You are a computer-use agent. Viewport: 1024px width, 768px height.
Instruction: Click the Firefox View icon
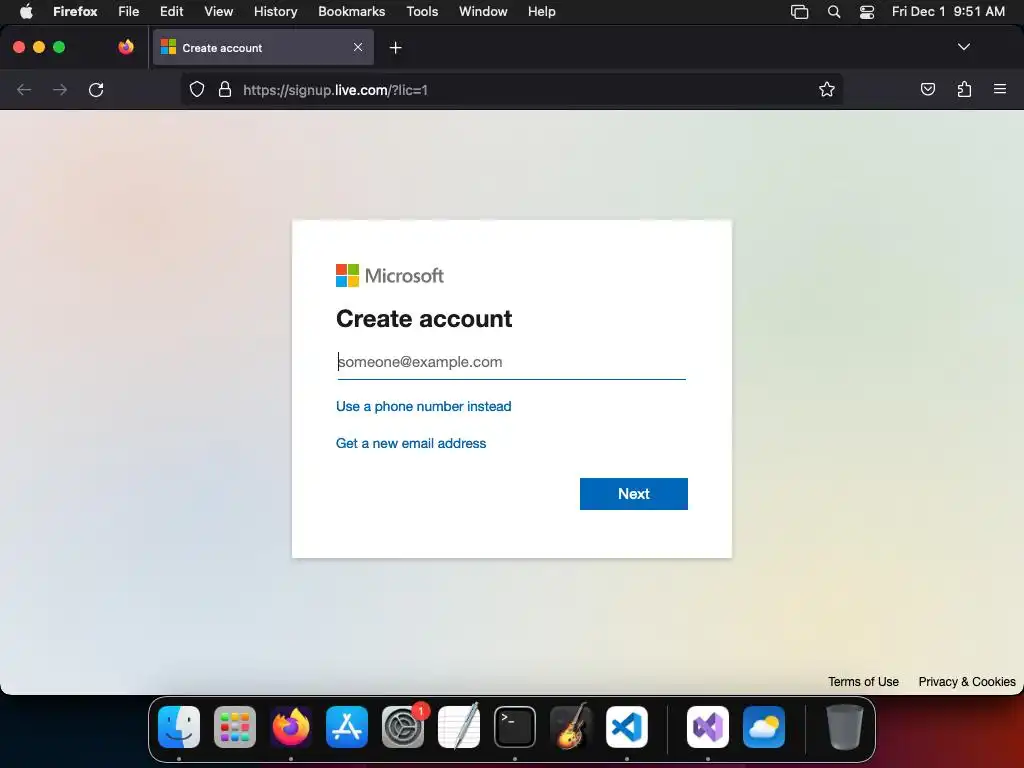click(x=126, y=47)
